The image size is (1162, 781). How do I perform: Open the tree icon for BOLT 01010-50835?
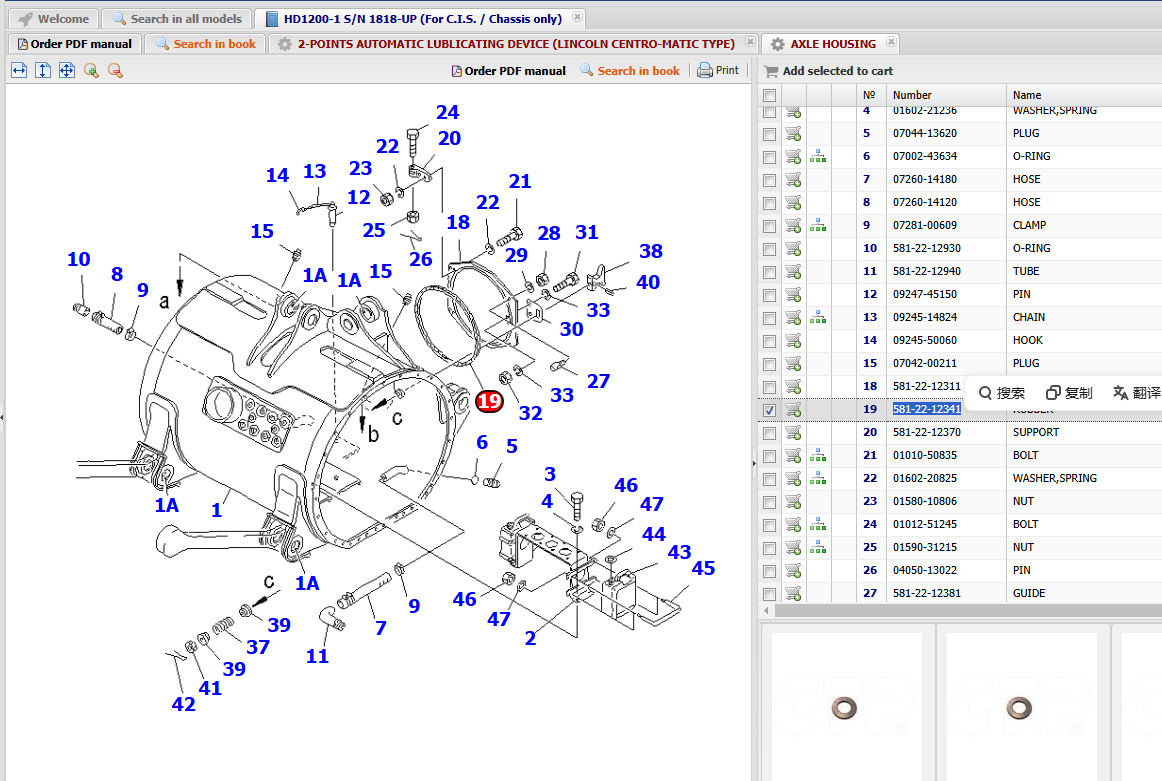pos(818,455)
